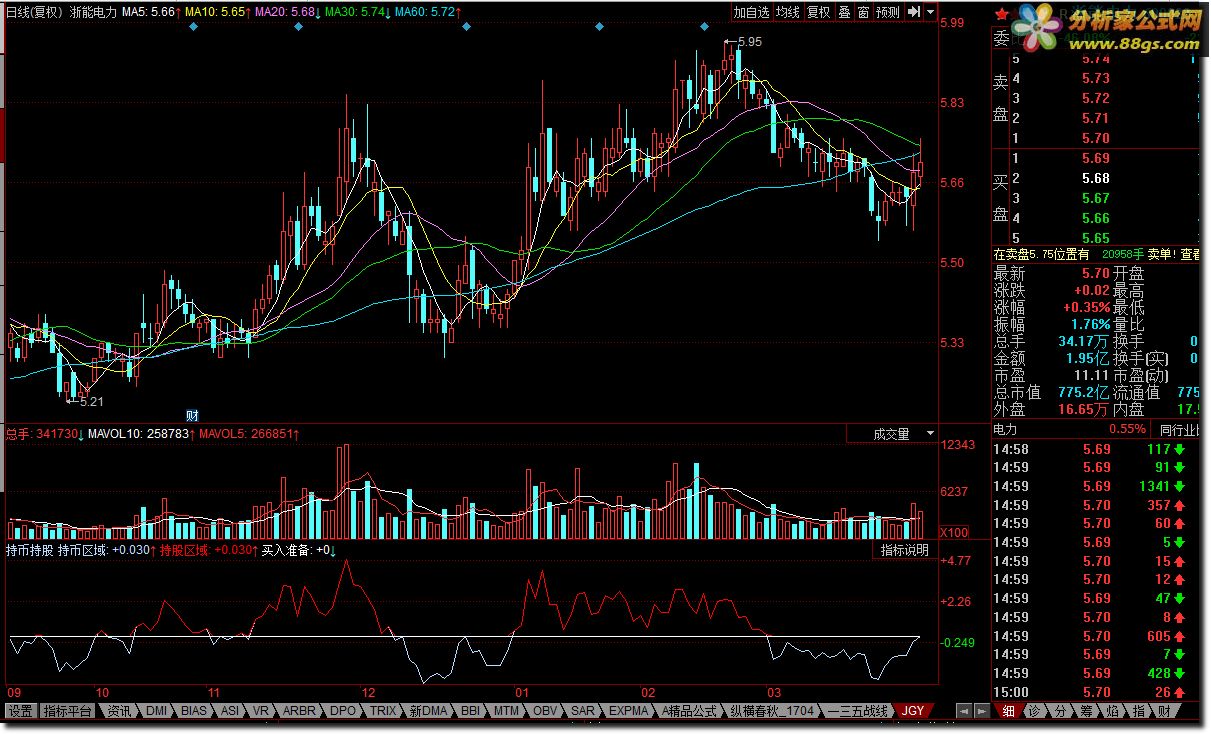
Task: Toggle 复权 price adjustment button
Action: (819, 12)
